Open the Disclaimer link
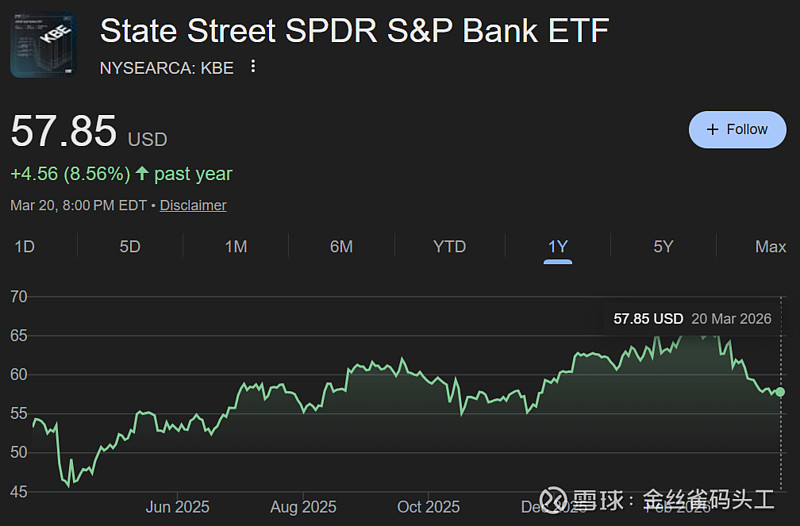This screenshot has height=526, width=800. [x=193, y=205]
